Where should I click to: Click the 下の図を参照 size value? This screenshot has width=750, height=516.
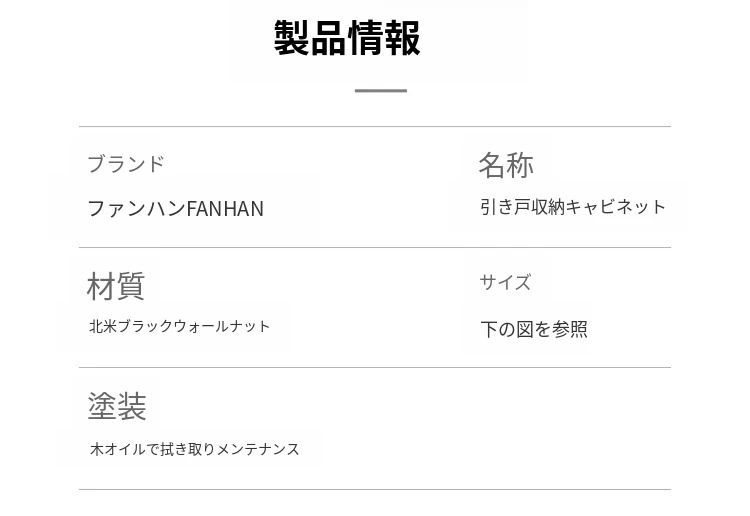pos(534,329)
